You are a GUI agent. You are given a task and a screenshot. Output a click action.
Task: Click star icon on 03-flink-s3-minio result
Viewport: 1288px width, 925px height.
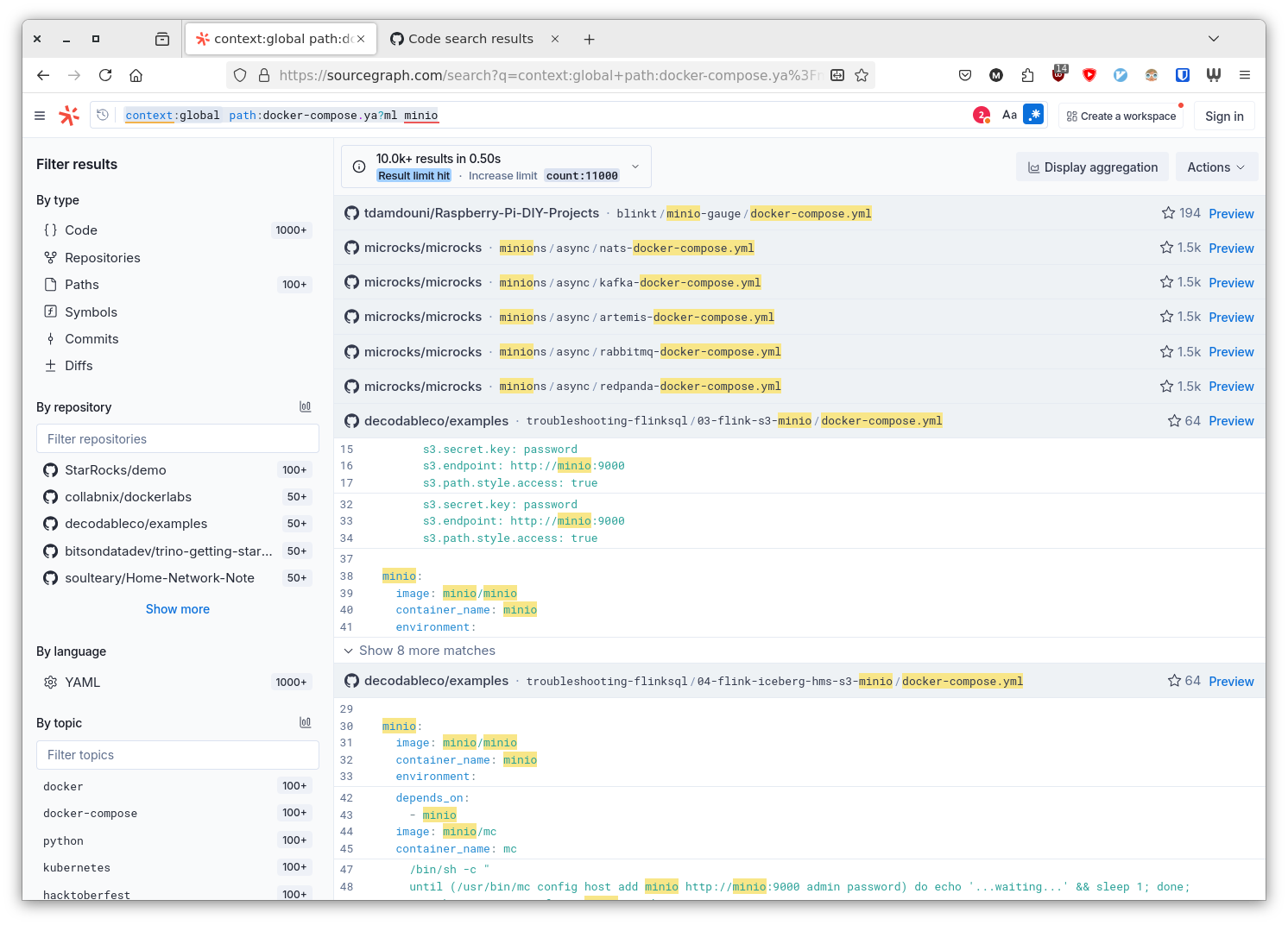coord(1174,421)
